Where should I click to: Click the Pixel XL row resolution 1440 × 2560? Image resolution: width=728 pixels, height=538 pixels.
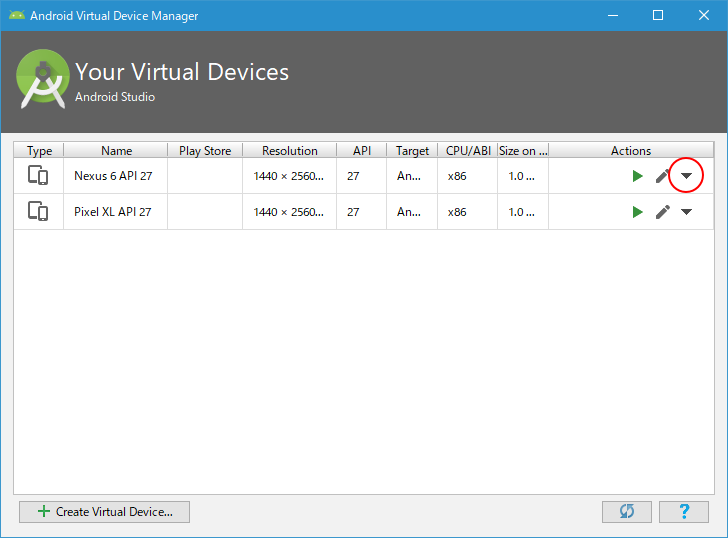point(289,212)
